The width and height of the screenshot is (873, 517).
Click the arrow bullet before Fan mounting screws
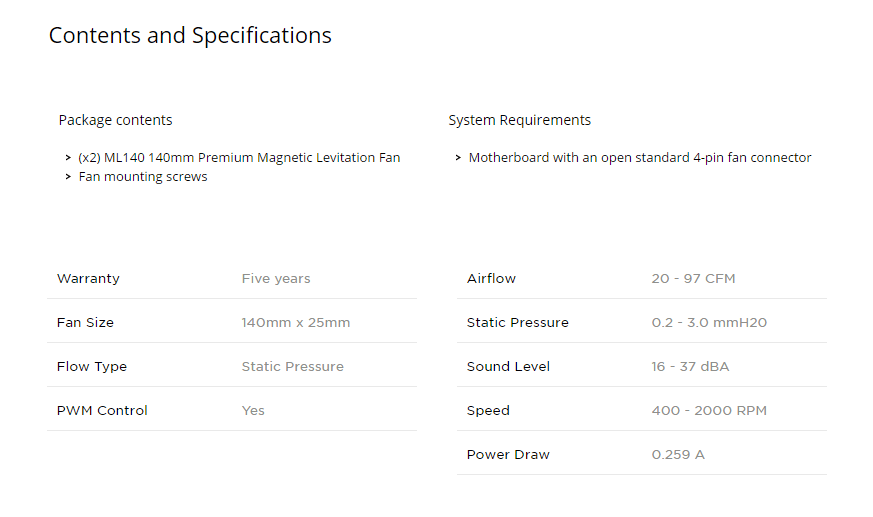pyautogui.click(x=68, y=177)
